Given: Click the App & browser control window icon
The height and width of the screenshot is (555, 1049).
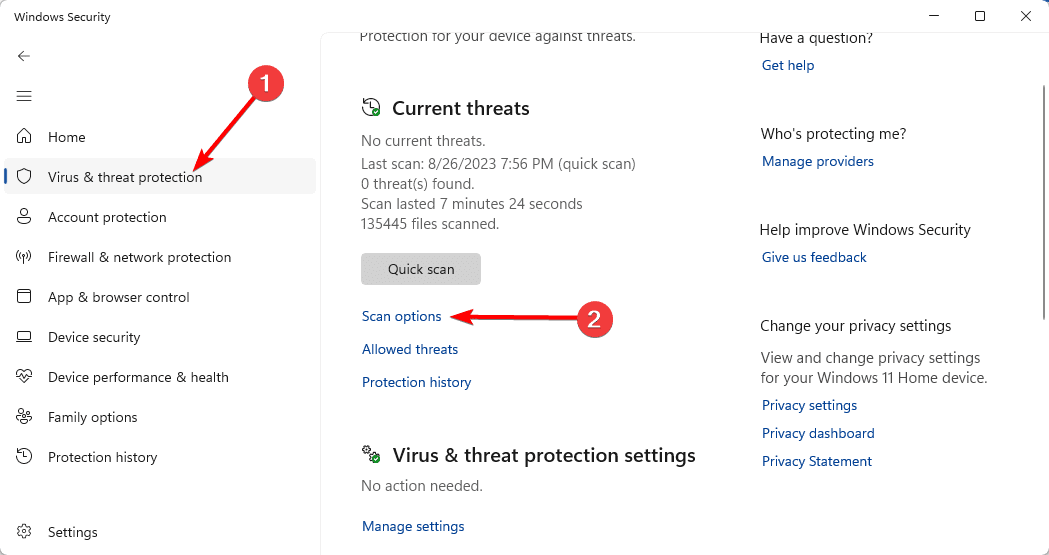Looking at the screenshot, I should 24,296.
